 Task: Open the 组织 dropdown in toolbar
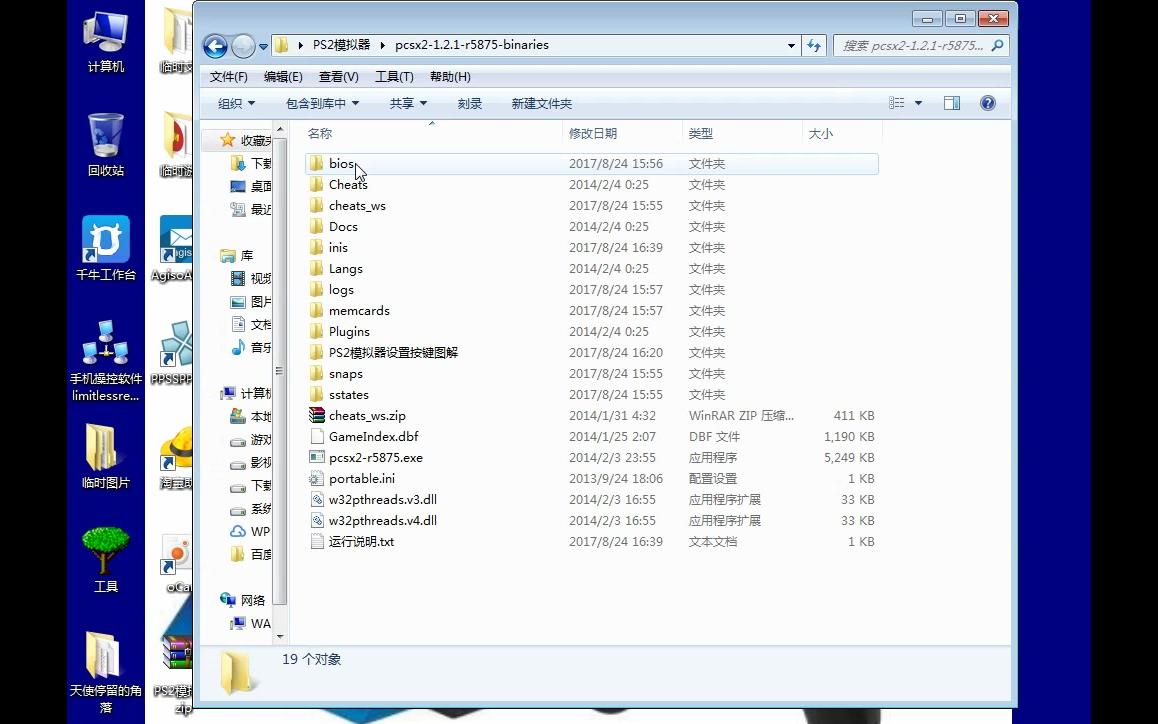coord(236,103)
